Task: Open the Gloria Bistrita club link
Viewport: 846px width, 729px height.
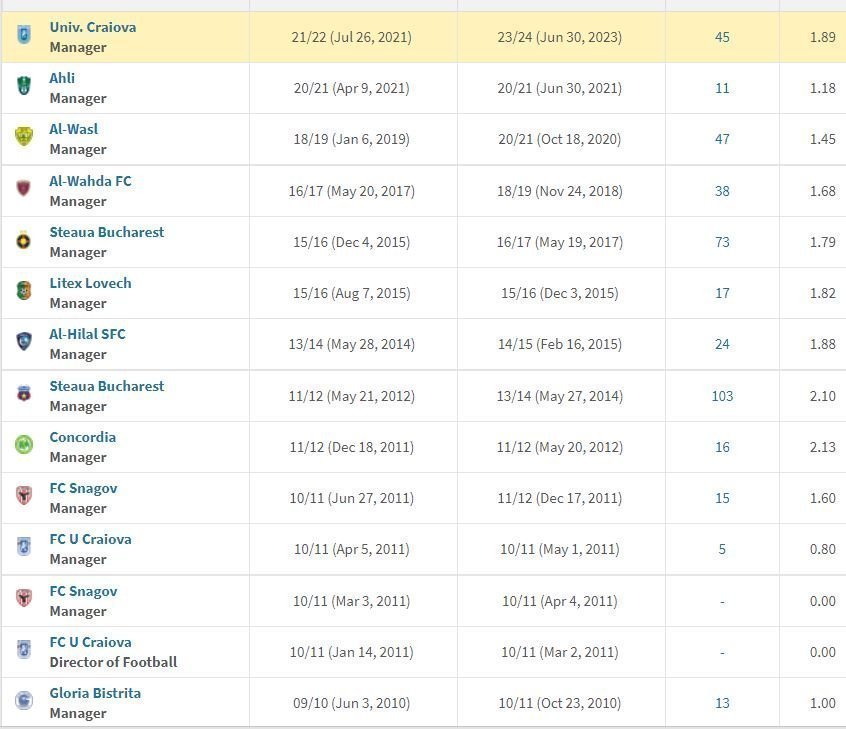Action: click(x=95, y=693)
